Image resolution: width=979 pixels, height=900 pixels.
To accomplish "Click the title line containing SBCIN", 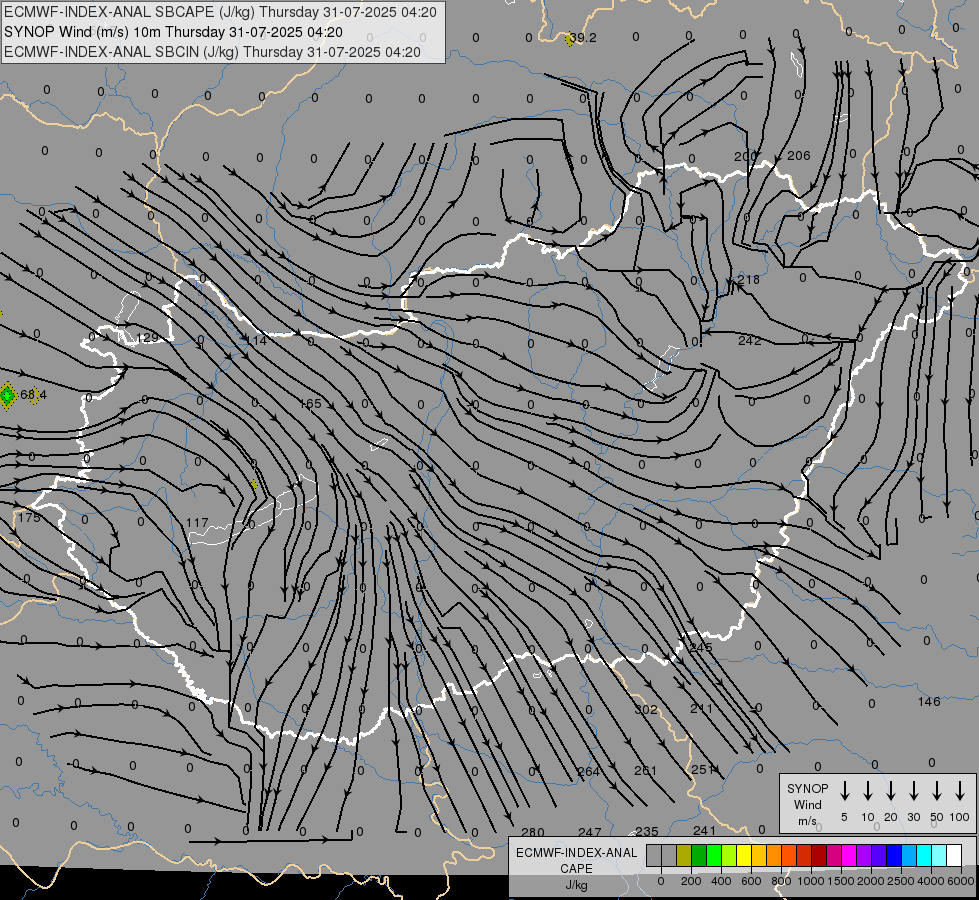I will tap(212, 52).
